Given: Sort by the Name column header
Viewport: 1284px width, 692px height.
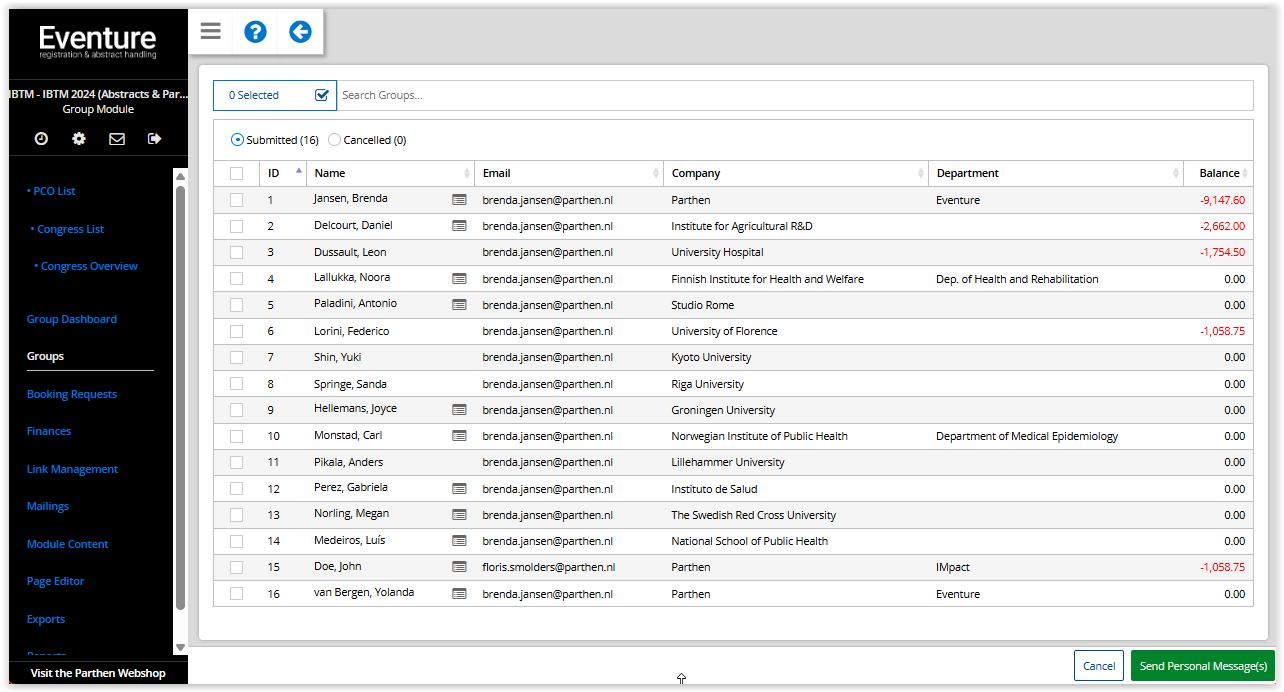Looking at the screenshot, I should pos(390,173).
